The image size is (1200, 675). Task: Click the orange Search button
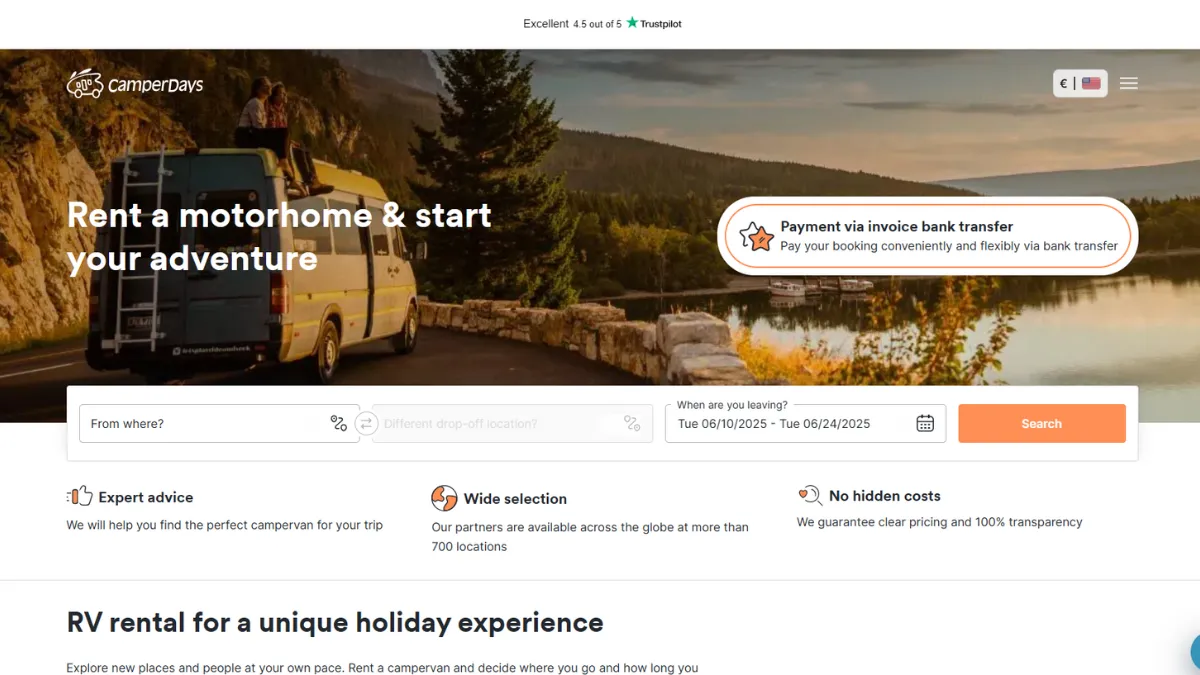click(x=1042, y=424)
